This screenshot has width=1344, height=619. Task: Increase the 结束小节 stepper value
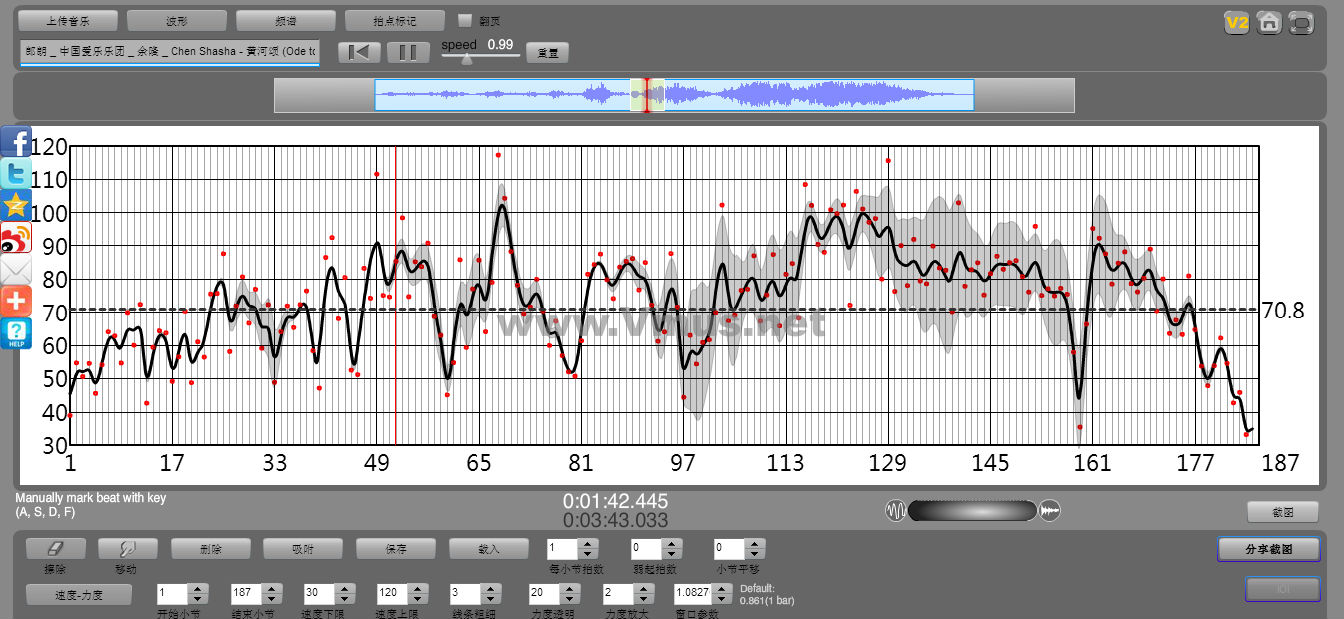point(270,589)
